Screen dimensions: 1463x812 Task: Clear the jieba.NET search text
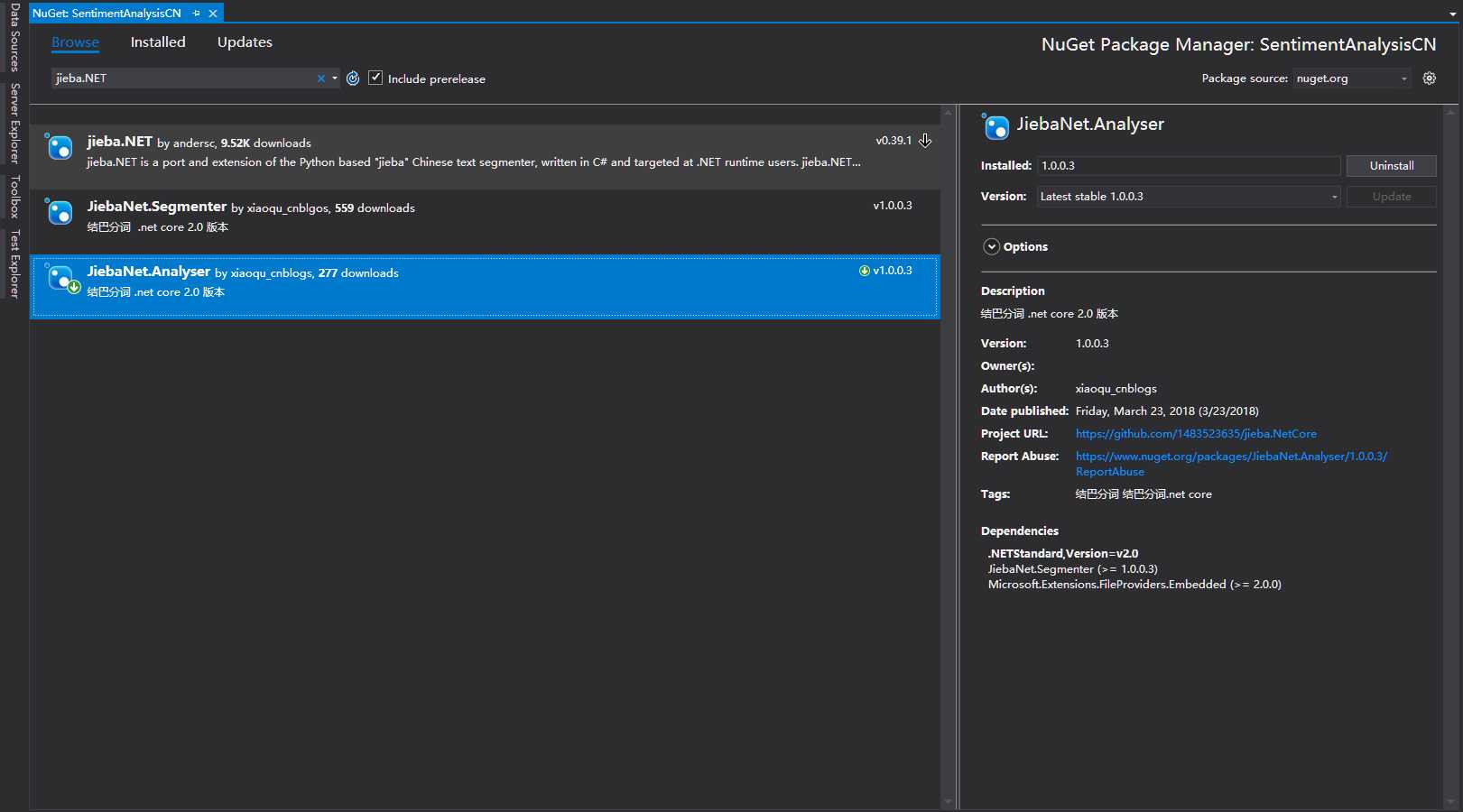320,78
